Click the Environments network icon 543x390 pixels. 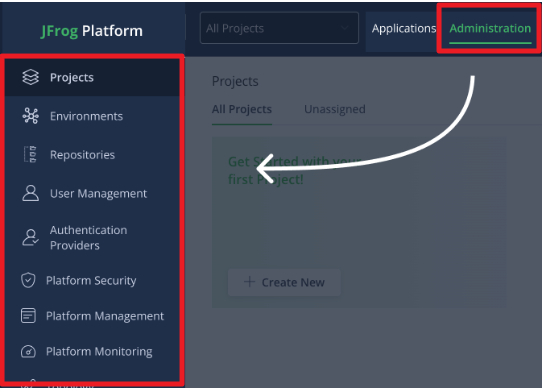click(x=30, y=116)
